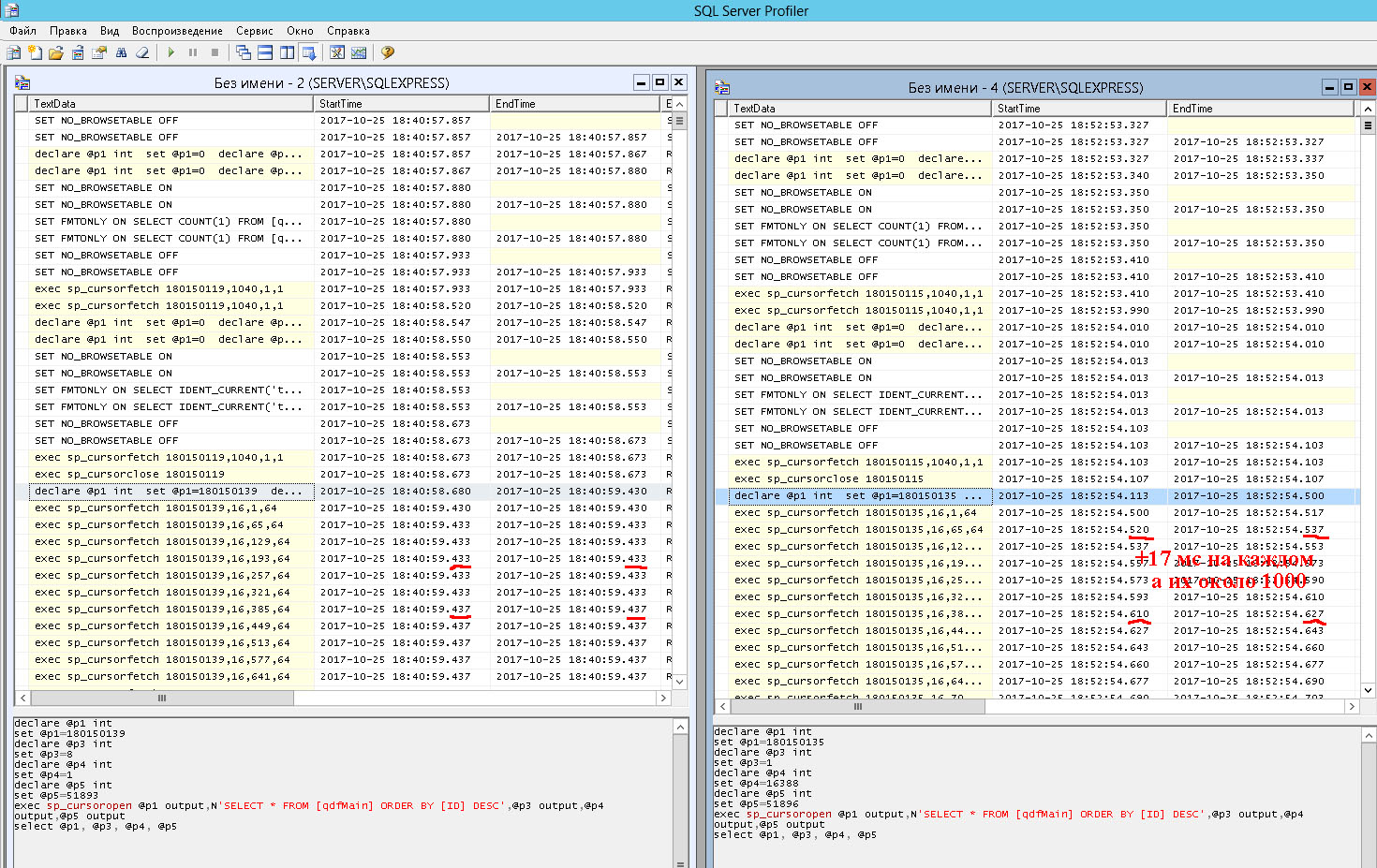
Task: Click the Help question mark icon
Action: 388,52
